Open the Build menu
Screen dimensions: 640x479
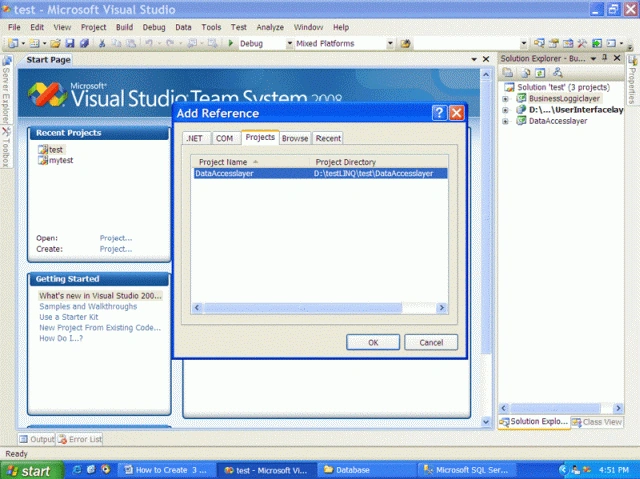click(x=124, y=27)
